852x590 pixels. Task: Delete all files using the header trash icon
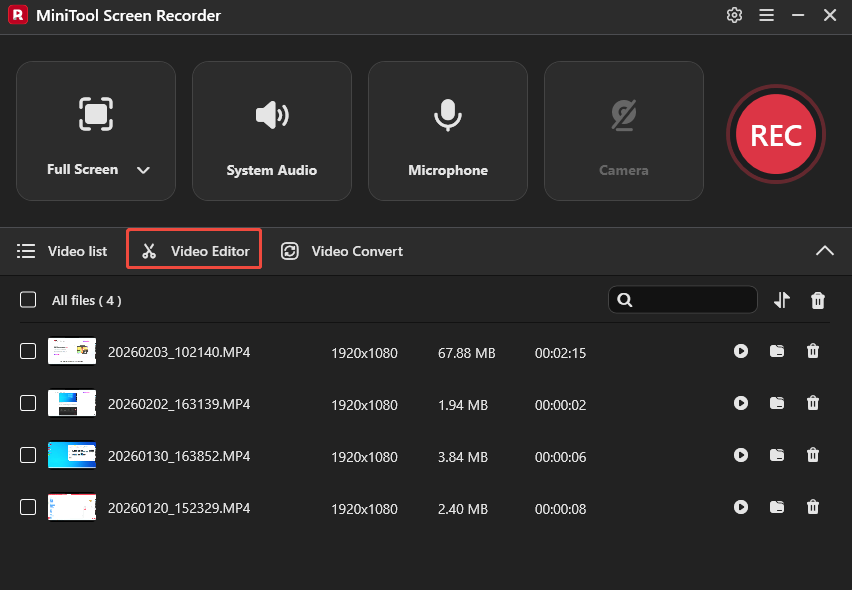pyautogui.click(x=817, y=299)
